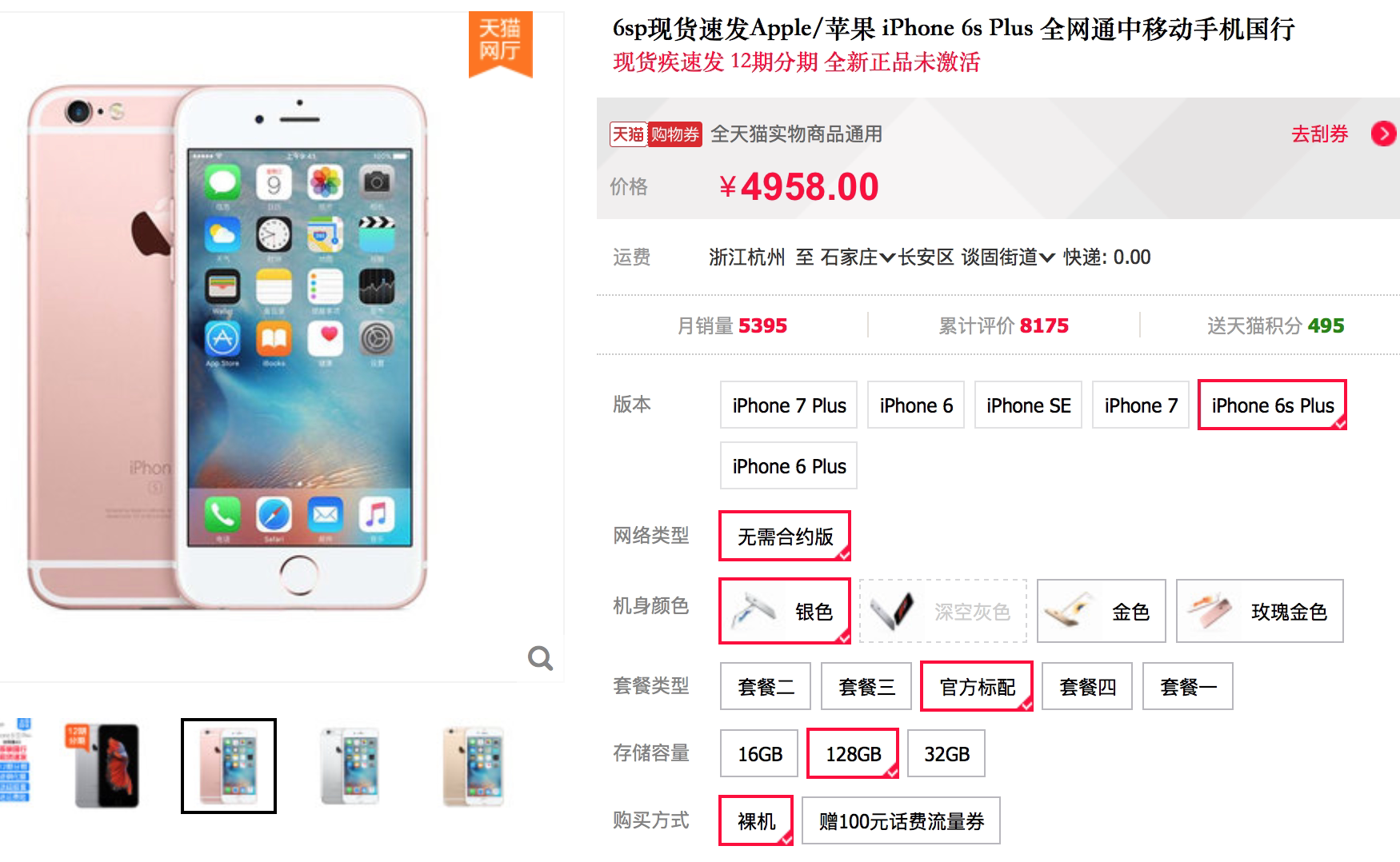Select 赠100元话费流量券 purchase option
This screenshot has width=1400, height=862.
coord(901,820)
